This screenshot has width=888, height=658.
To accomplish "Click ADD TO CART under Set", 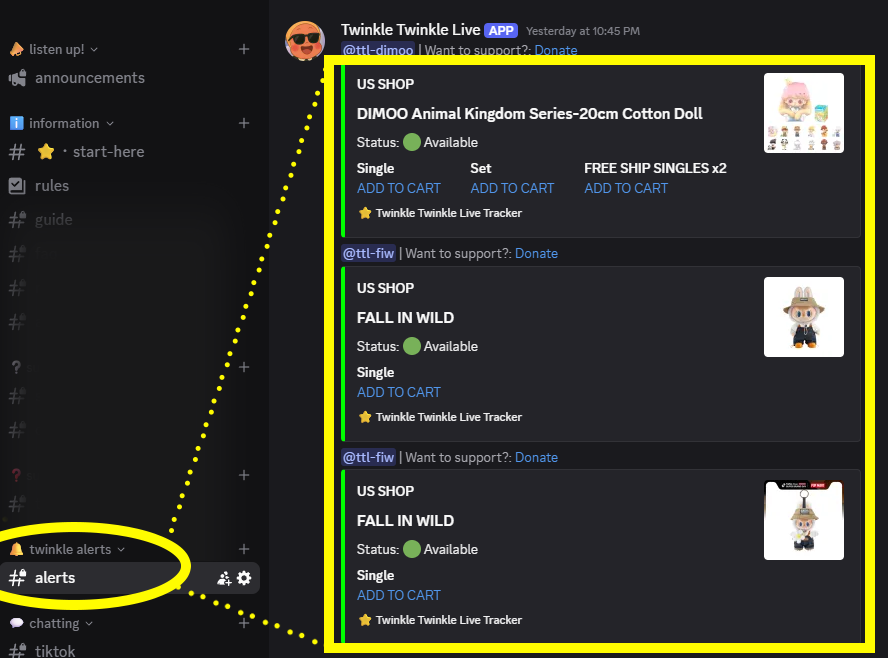I will coord(512,188).
